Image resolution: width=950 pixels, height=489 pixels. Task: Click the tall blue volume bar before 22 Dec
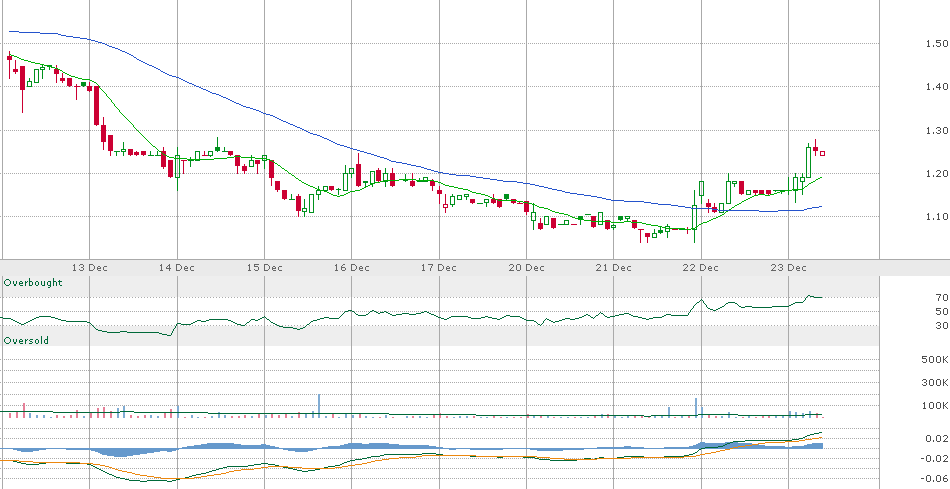[696, 407]
